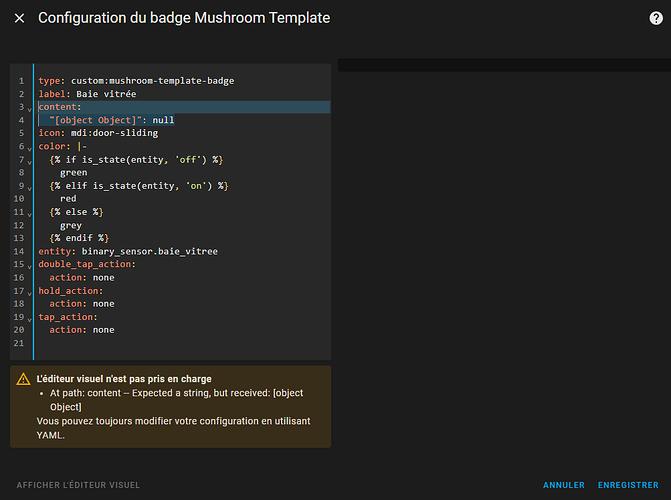Click Annuler to cancel changes

(564, 485)
